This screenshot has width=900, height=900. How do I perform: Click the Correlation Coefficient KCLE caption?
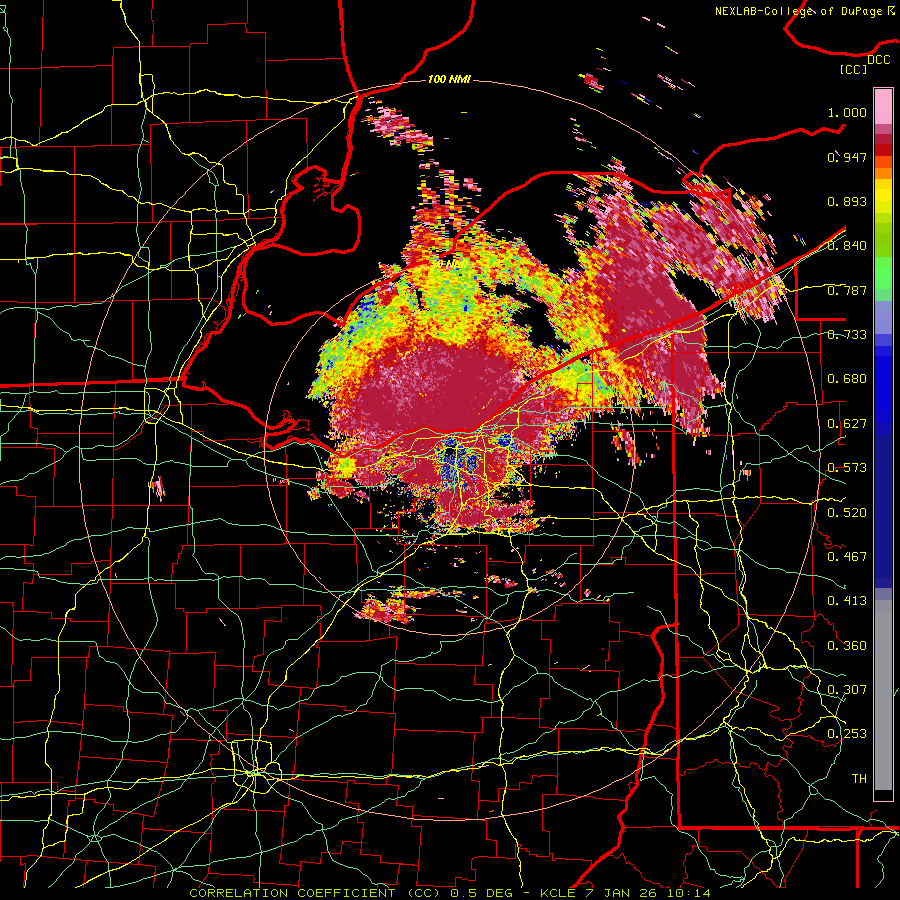click(450, 893)
